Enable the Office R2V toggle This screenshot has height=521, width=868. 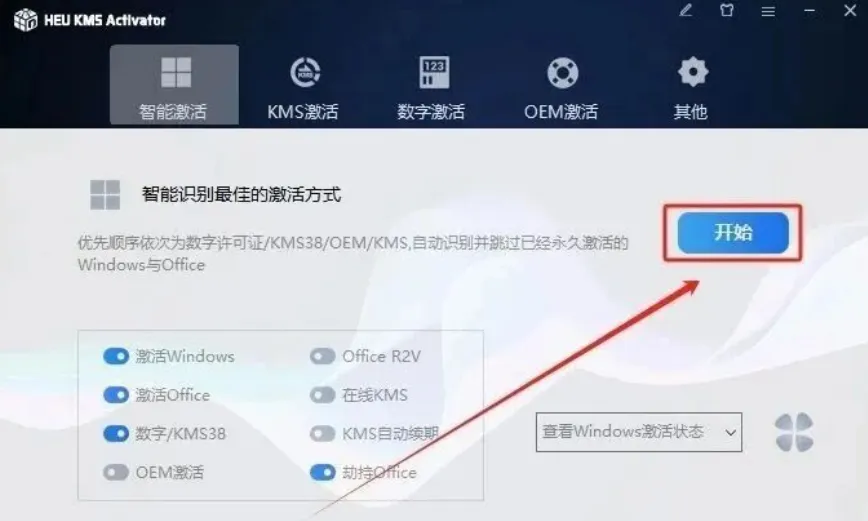(x=323, y=356)
